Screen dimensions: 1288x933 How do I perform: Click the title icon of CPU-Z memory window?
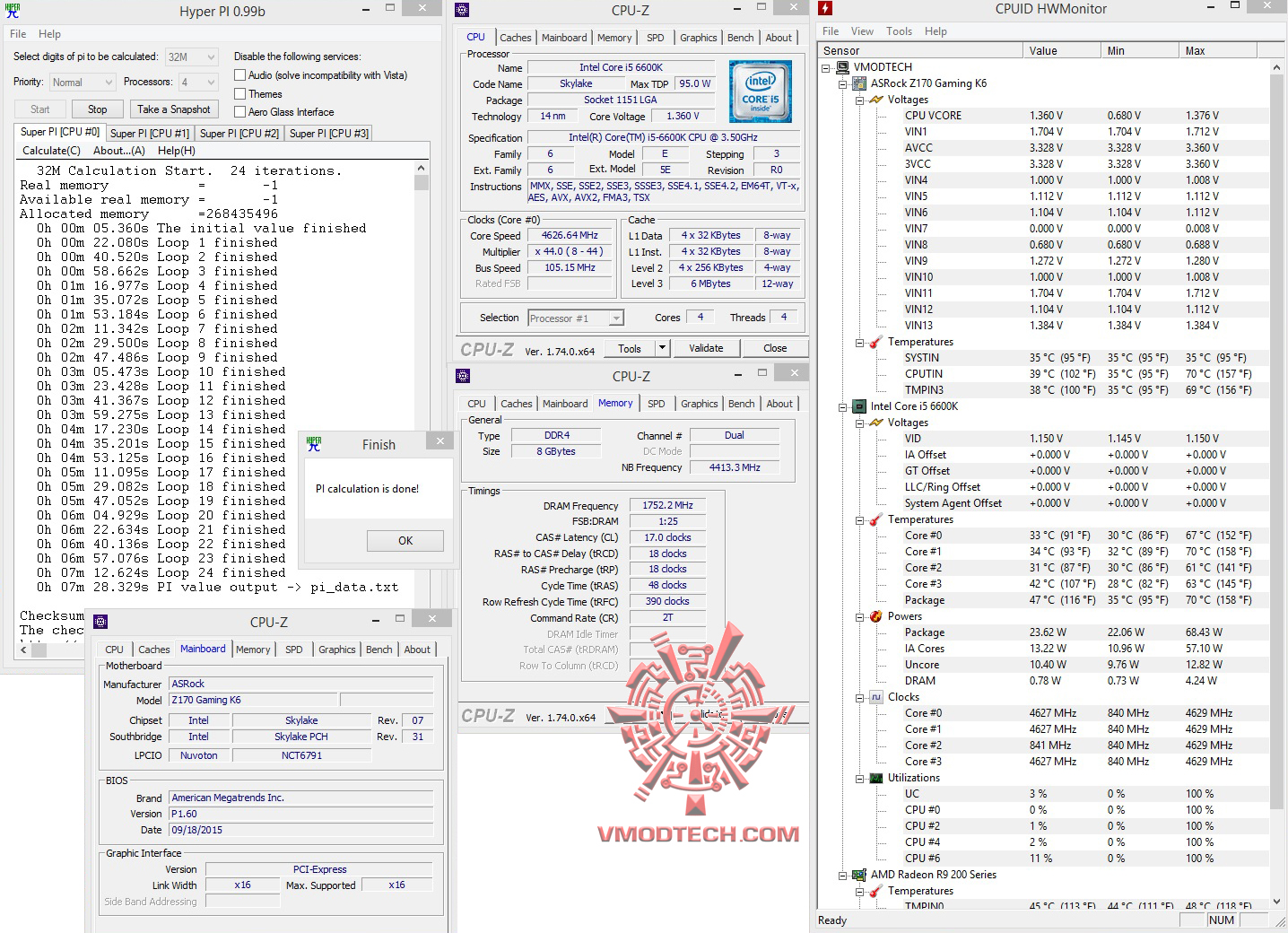(463, 376)
